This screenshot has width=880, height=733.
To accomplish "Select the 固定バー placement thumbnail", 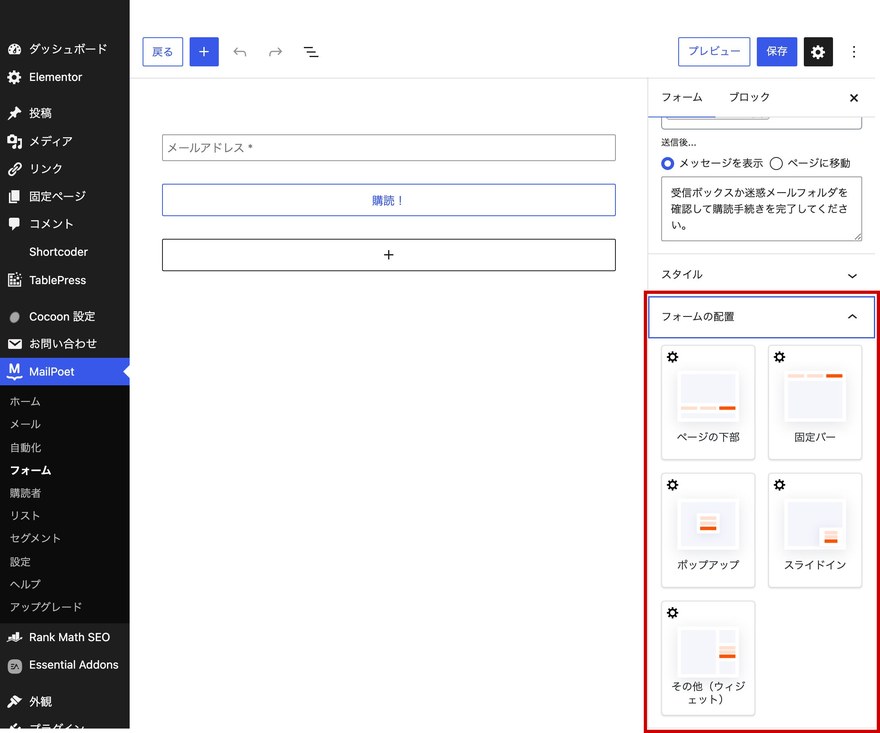I will pyautogui.click(x=814, y=402).
